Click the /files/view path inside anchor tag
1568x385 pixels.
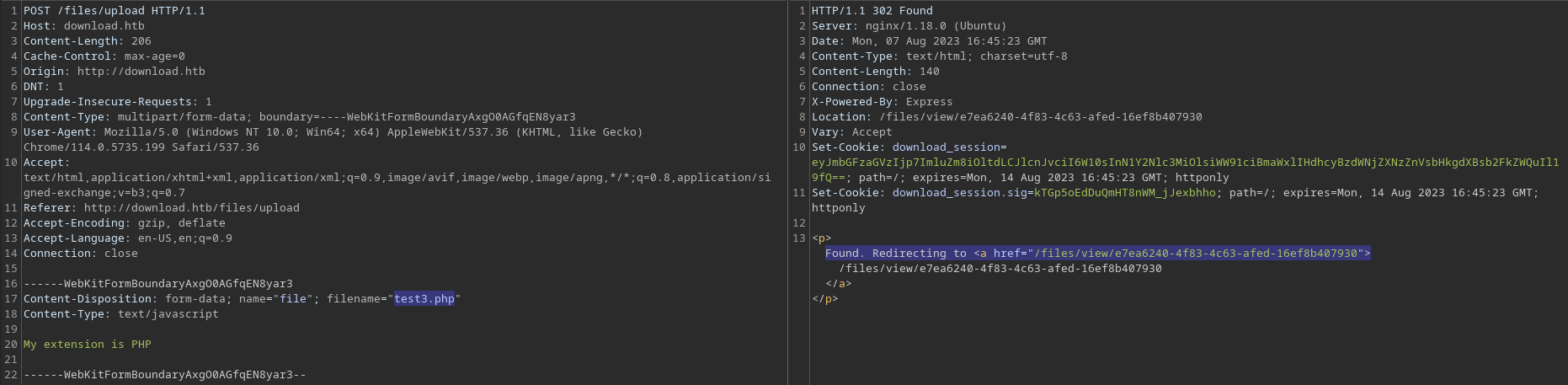[x=1000, y=269]
